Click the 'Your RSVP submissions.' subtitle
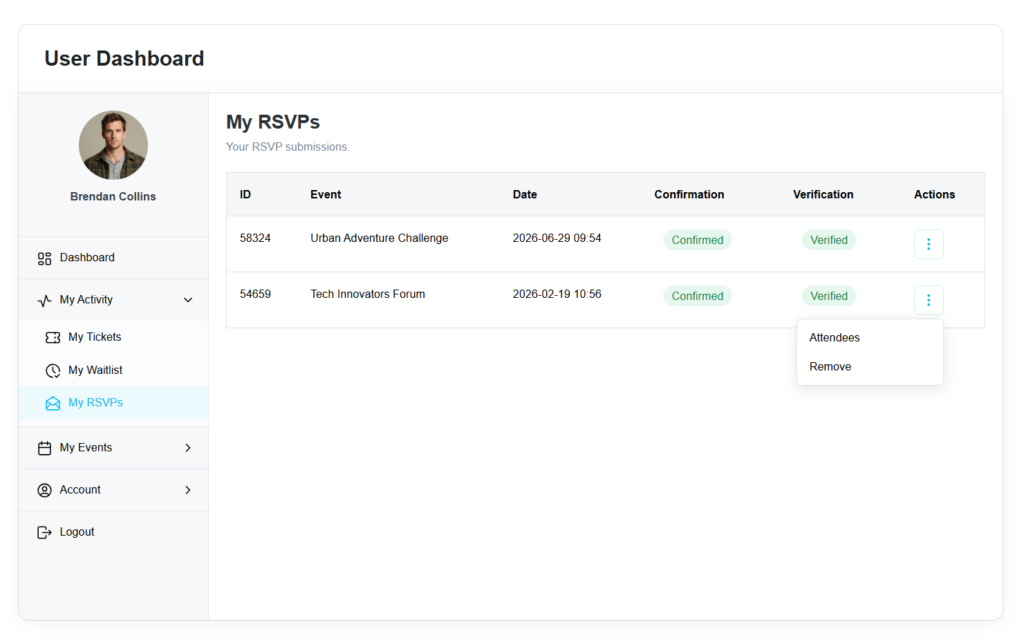This screenshot has width=1024, height=640. (287, 147)
